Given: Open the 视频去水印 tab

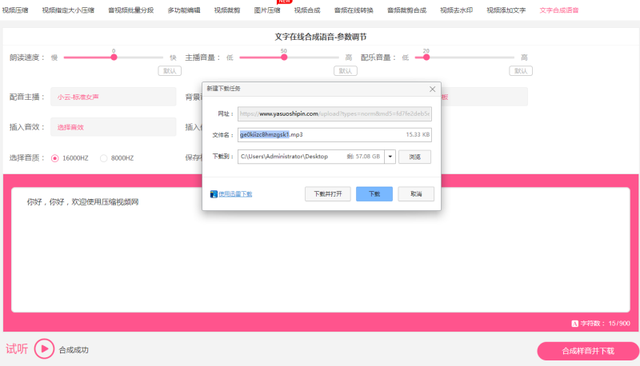Looking at the screenshot, I should tap(456, 10).
